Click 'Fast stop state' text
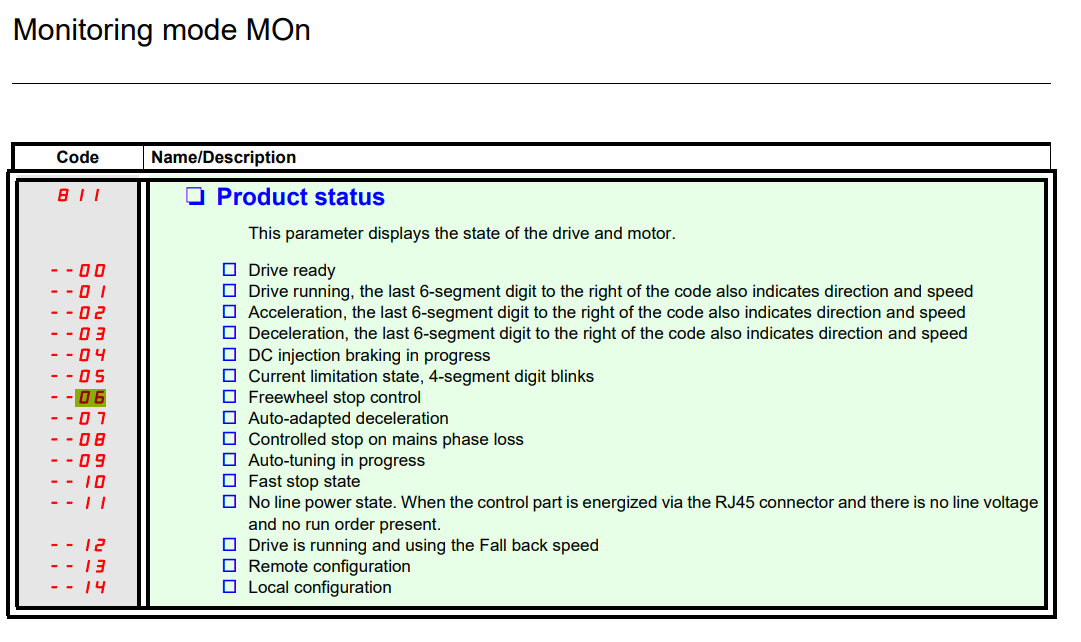Viewport: 1081px width, 642px height. (304, 481)
